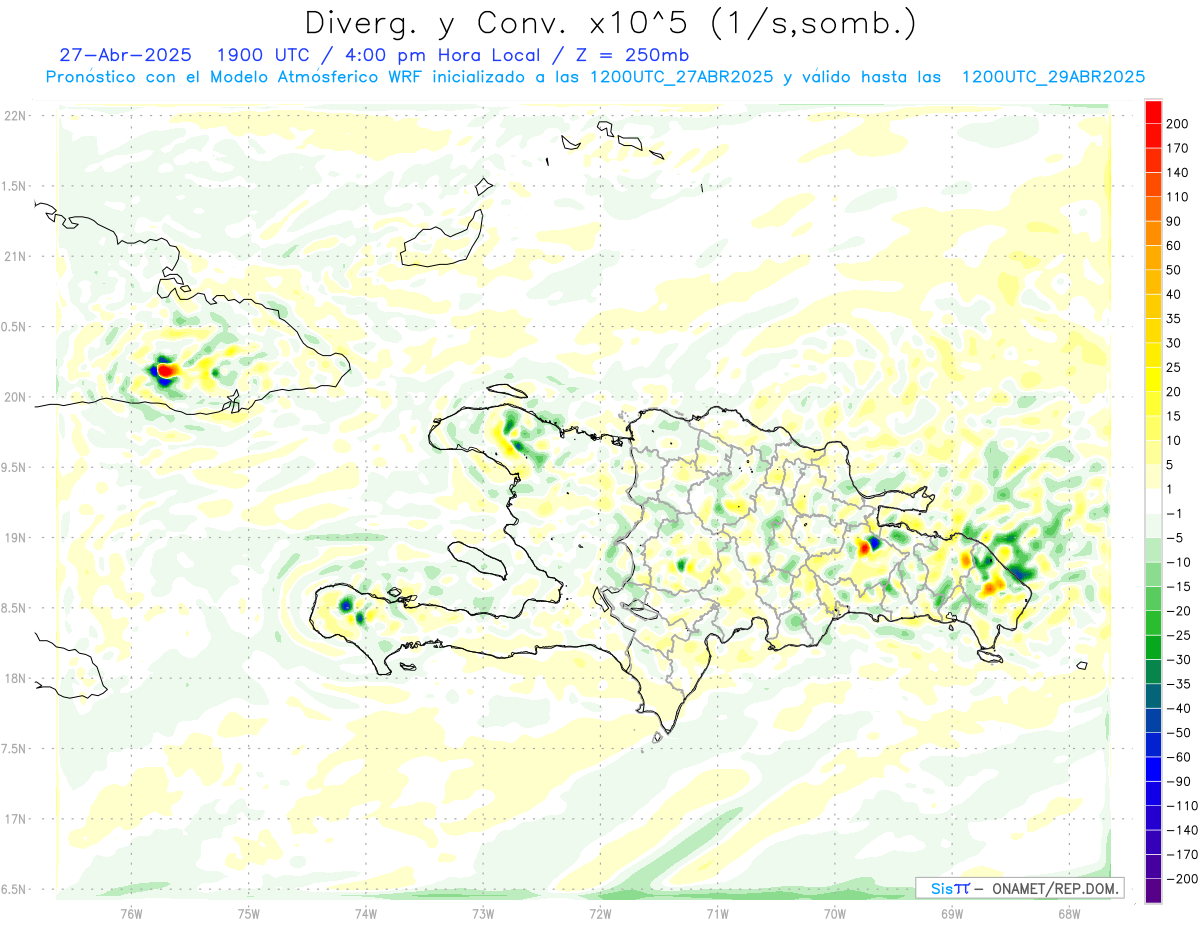Click the "73W" longitude label
1200x927 pixels.
click(483, 912)
